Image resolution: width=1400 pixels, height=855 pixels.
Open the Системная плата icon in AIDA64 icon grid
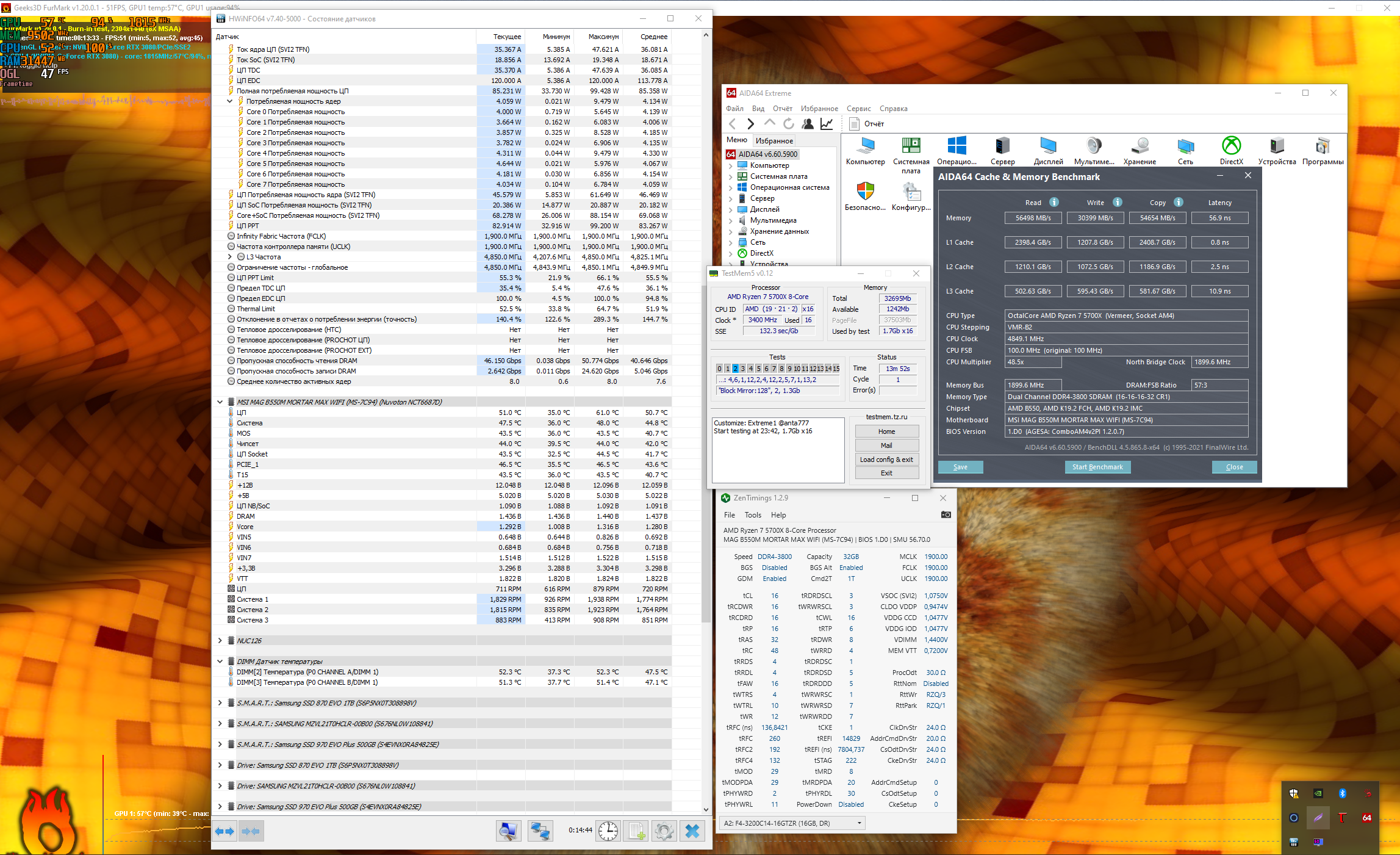(911, 155)
